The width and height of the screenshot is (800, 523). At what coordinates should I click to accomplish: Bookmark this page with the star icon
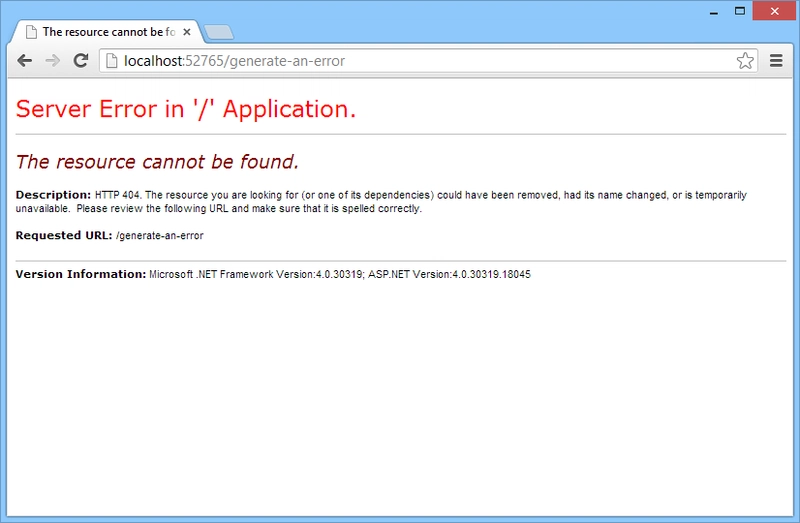[x=745, y=61]
